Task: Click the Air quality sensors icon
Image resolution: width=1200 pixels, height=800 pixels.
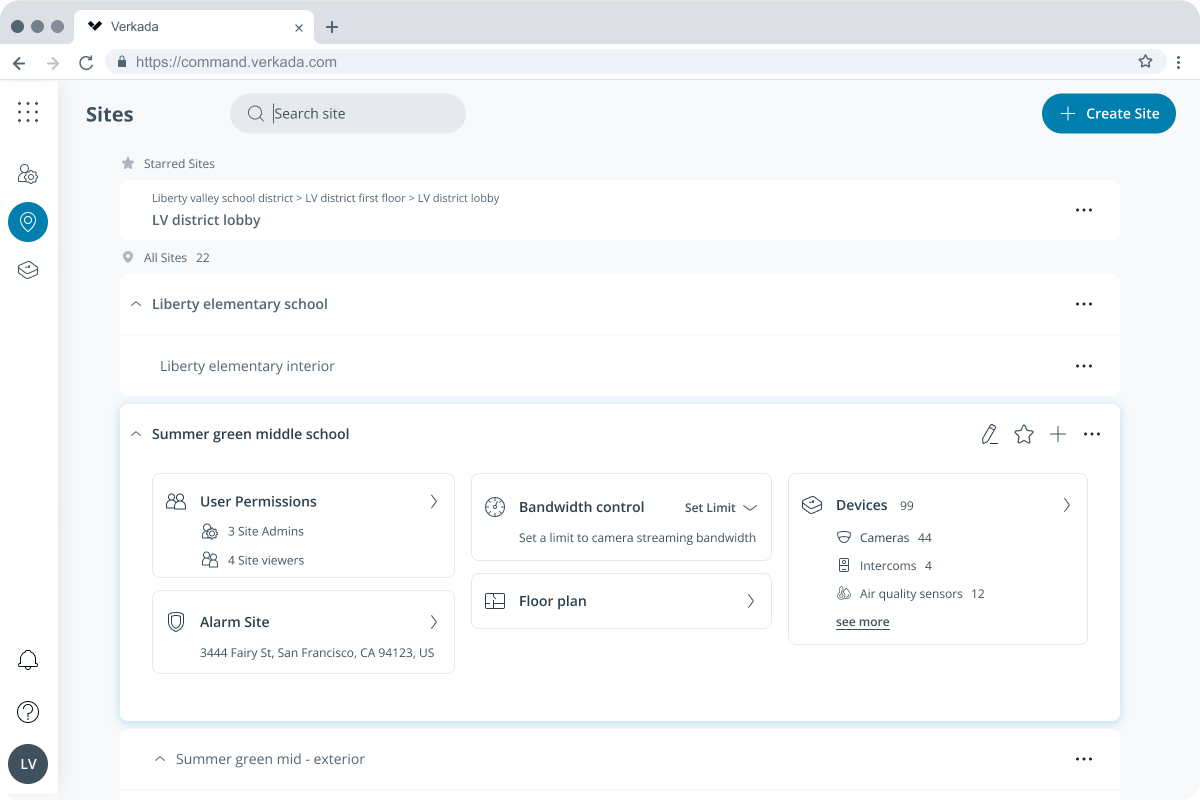Action: (844, 593)
